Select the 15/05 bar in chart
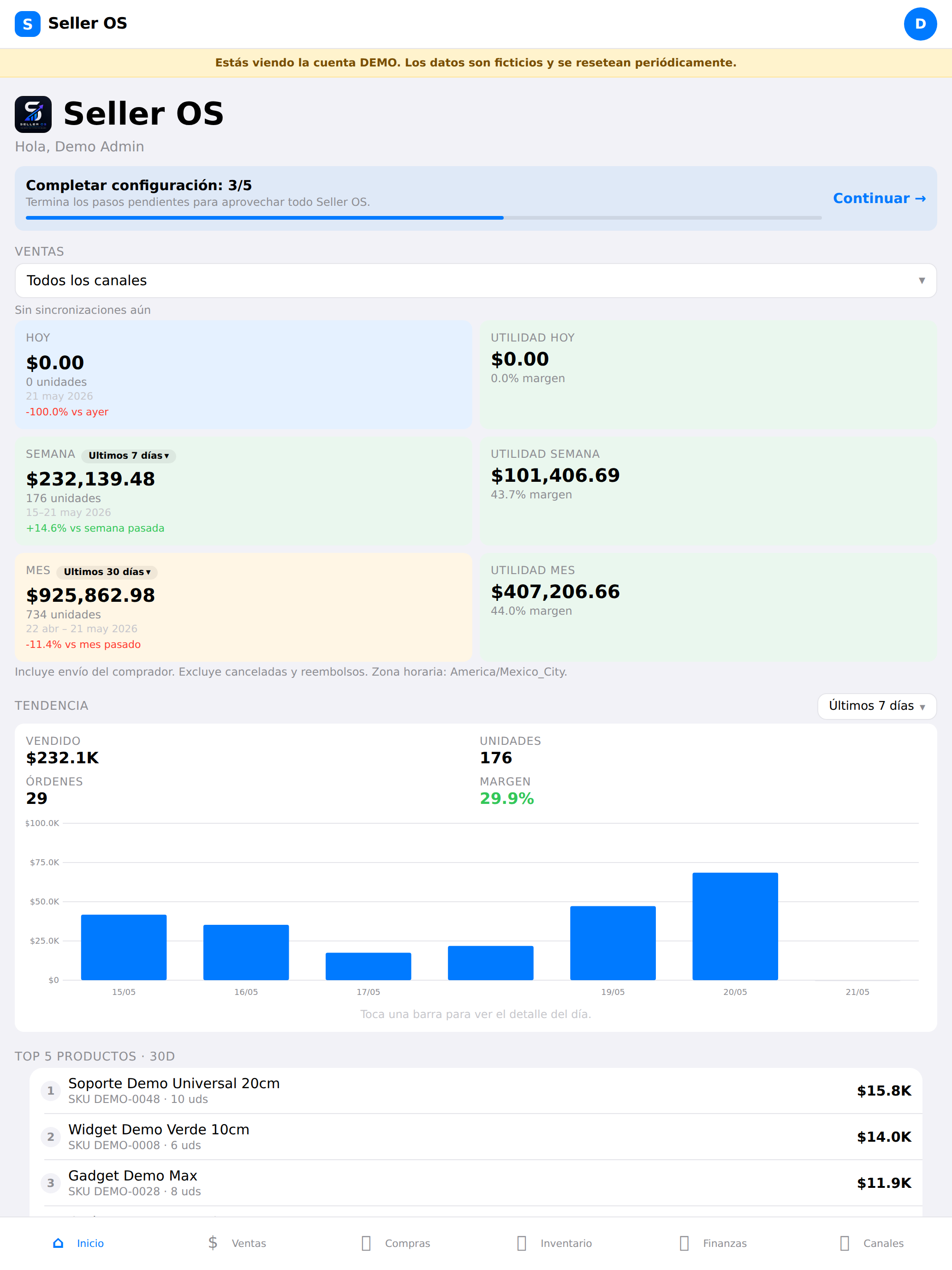This screenshot has width=952, height=1270. (124, 947)
